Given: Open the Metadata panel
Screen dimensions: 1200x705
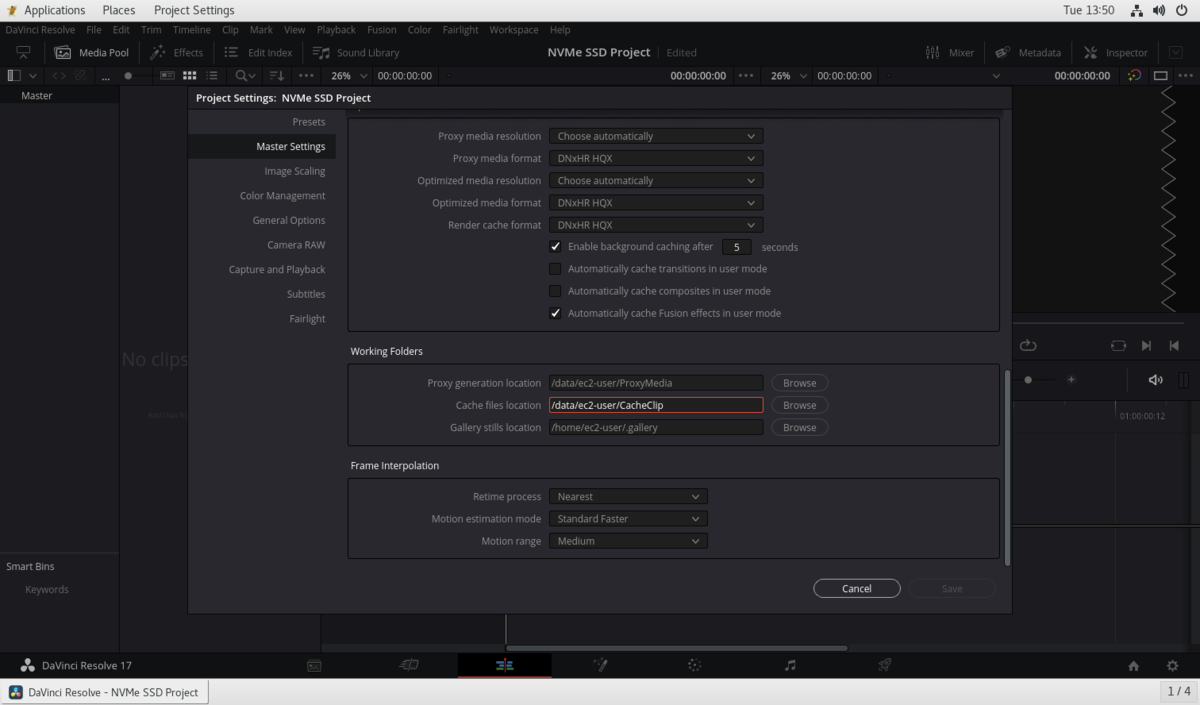Looking at the screenshot, I should [x=1027, y=52].
